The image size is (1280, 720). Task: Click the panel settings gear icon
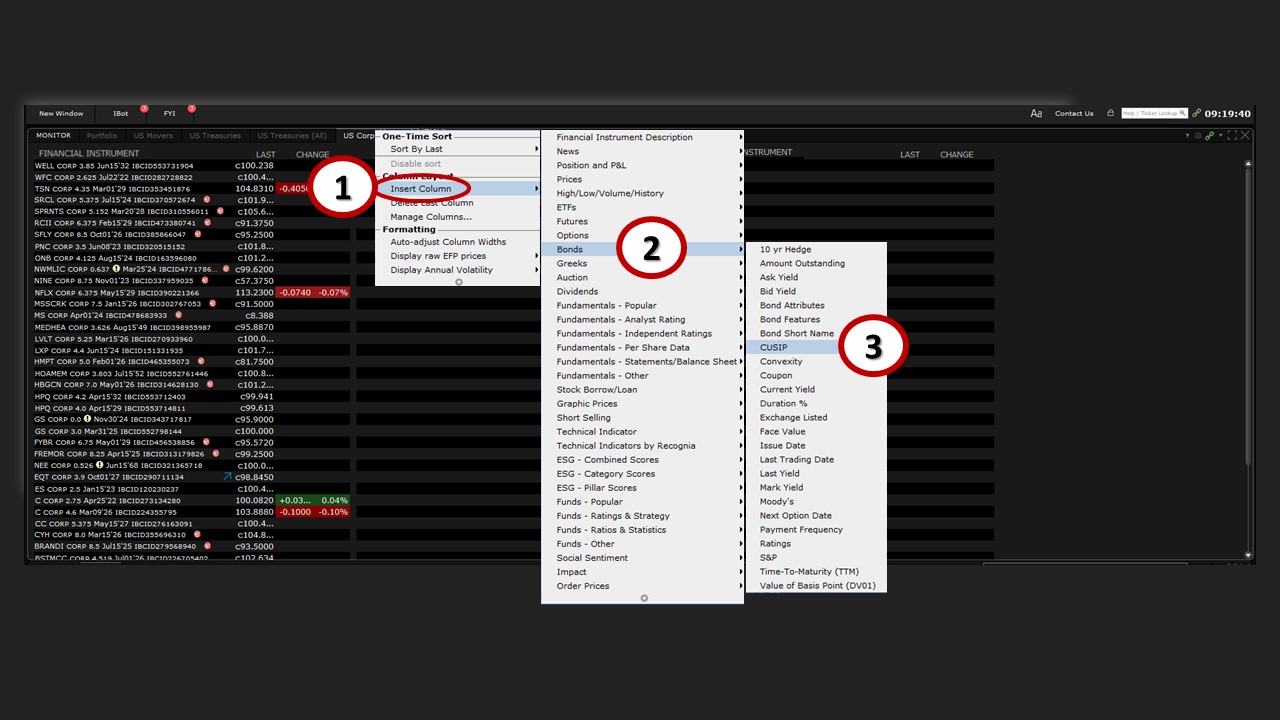click(1197, 136)
